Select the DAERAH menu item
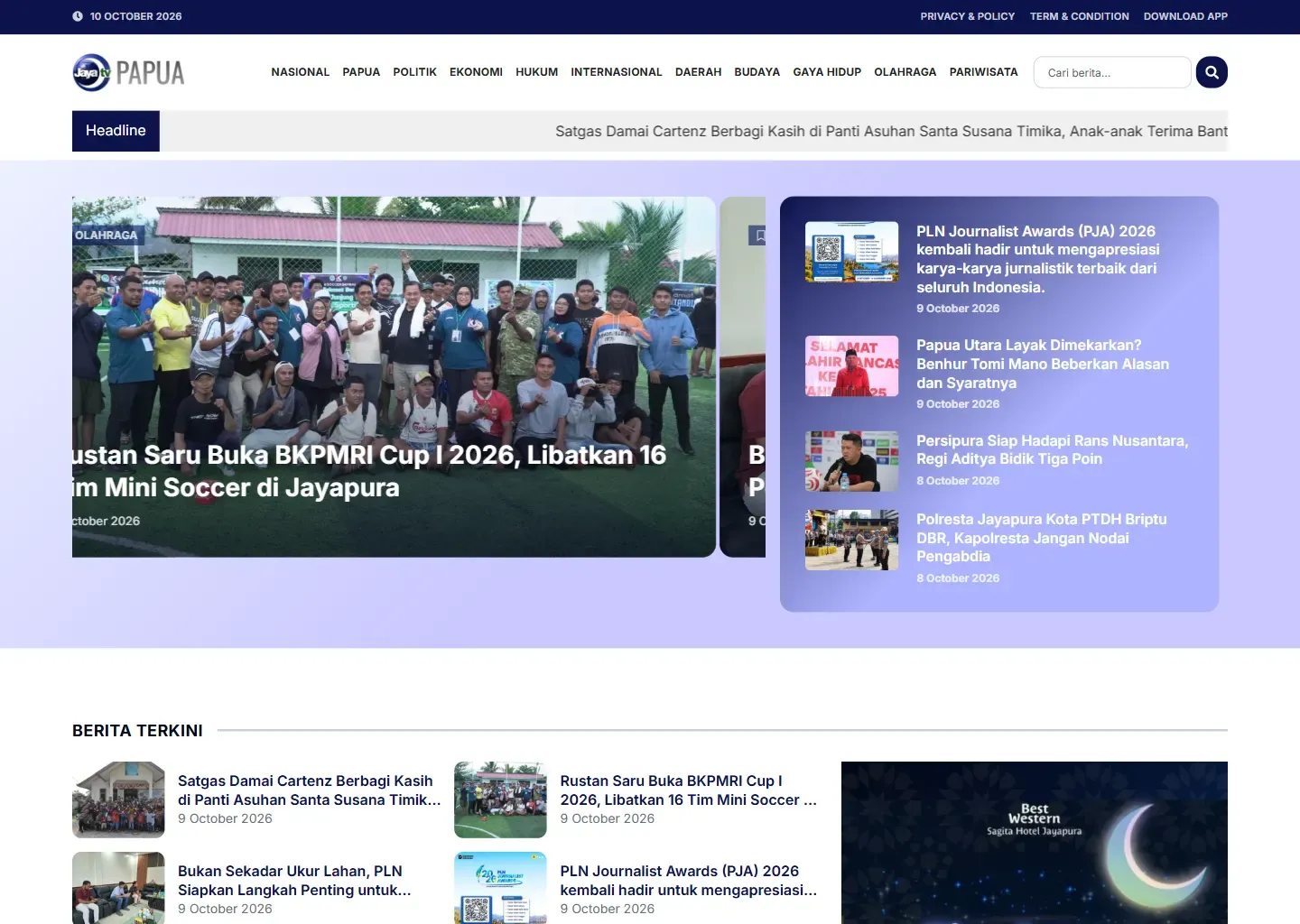 (699, 72)
